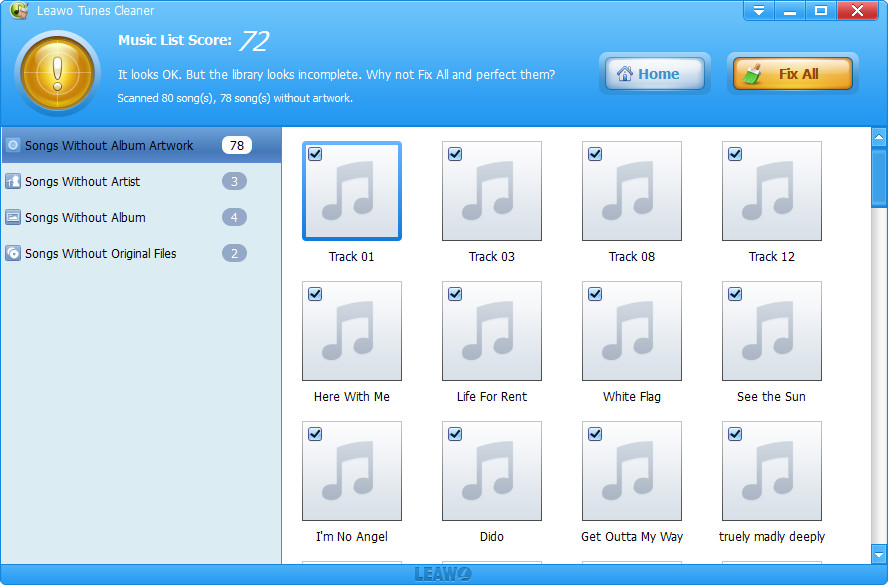The image size is (888, 585).
Task: Click the scrollbar down arrow
Action: (879, 554)
